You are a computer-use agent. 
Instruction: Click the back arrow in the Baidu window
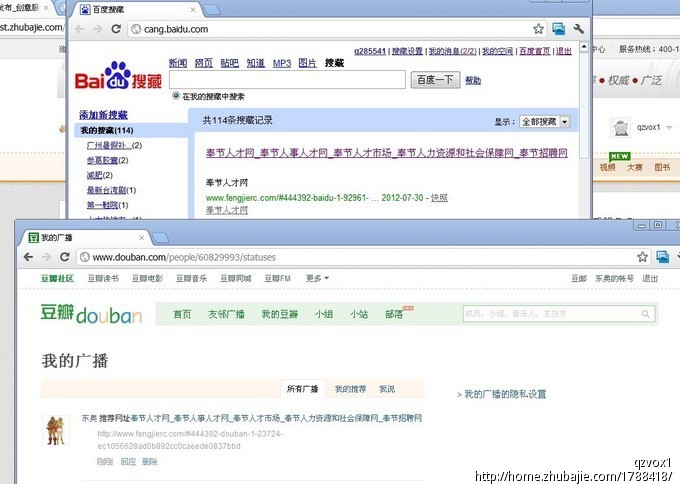pos(79,29)
